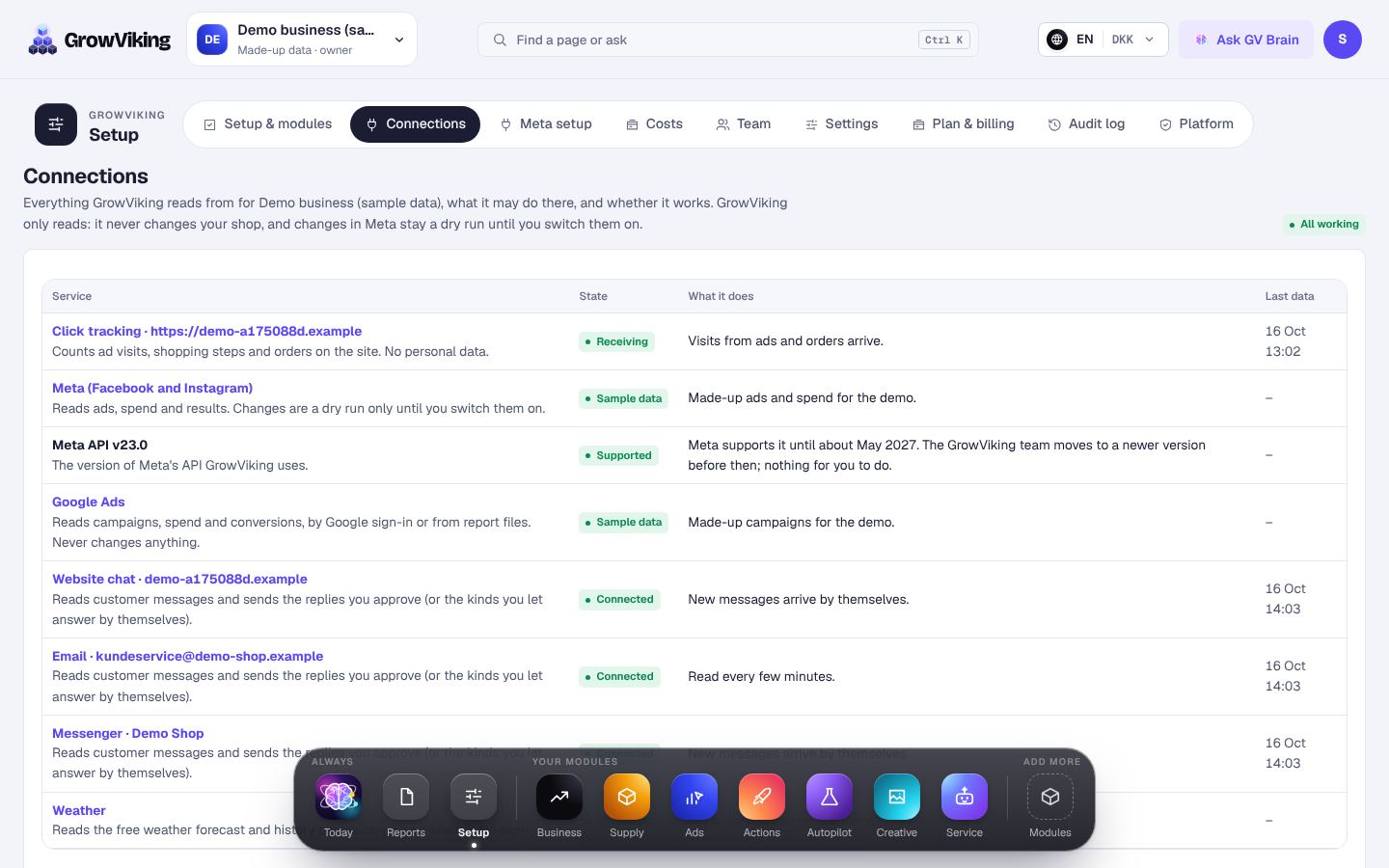Open the Ads module icon
The height and width of the screenshot is (868, 1389).
pos(694,797)
